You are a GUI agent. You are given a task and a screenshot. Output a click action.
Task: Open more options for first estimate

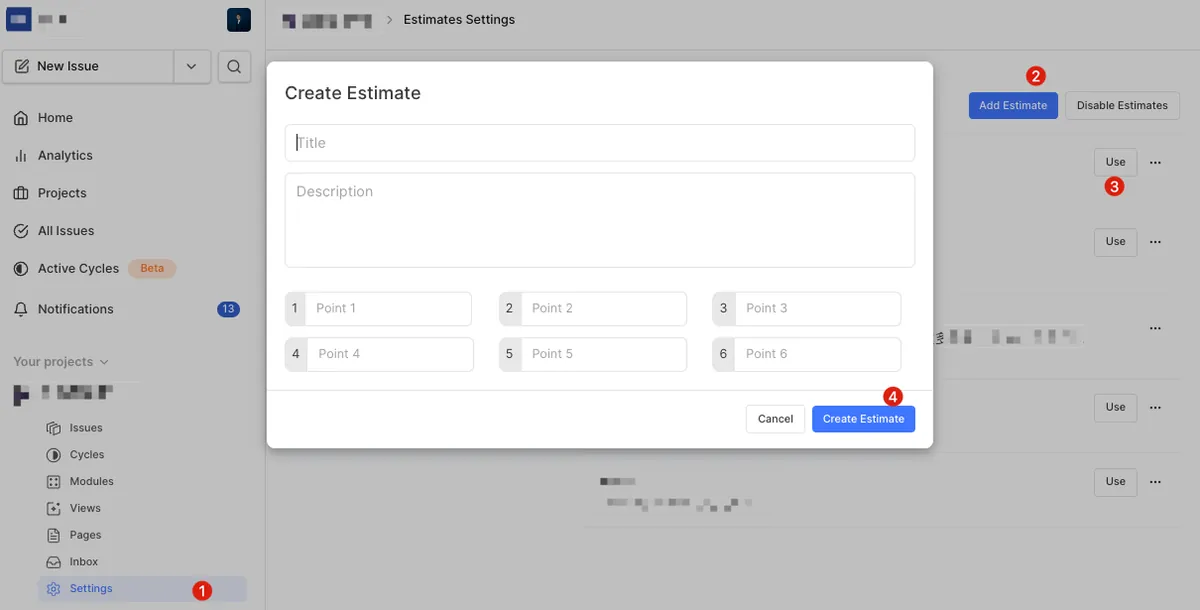[x=1155, y=162]
